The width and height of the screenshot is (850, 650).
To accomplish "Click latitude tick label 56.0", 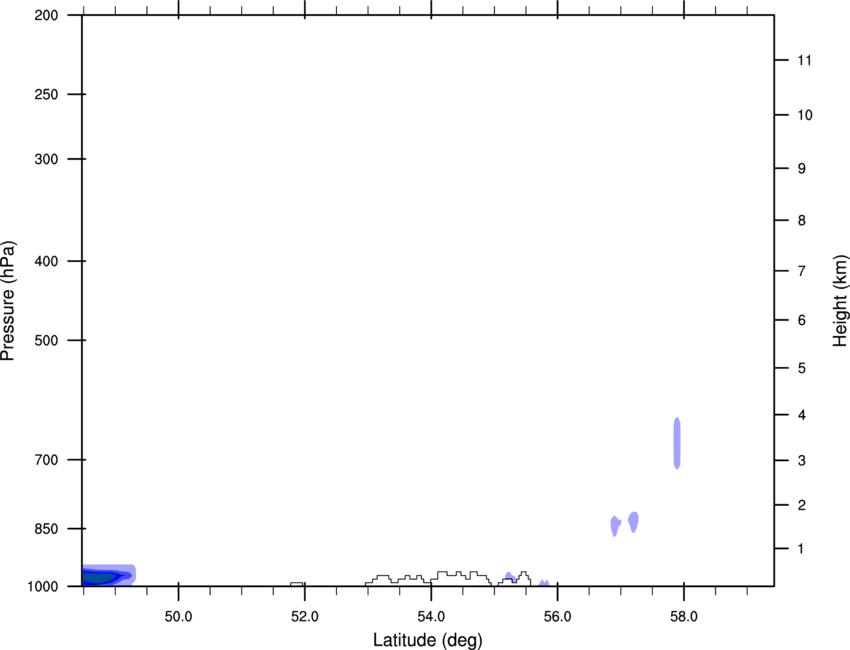I will click(x=558, y=617).
